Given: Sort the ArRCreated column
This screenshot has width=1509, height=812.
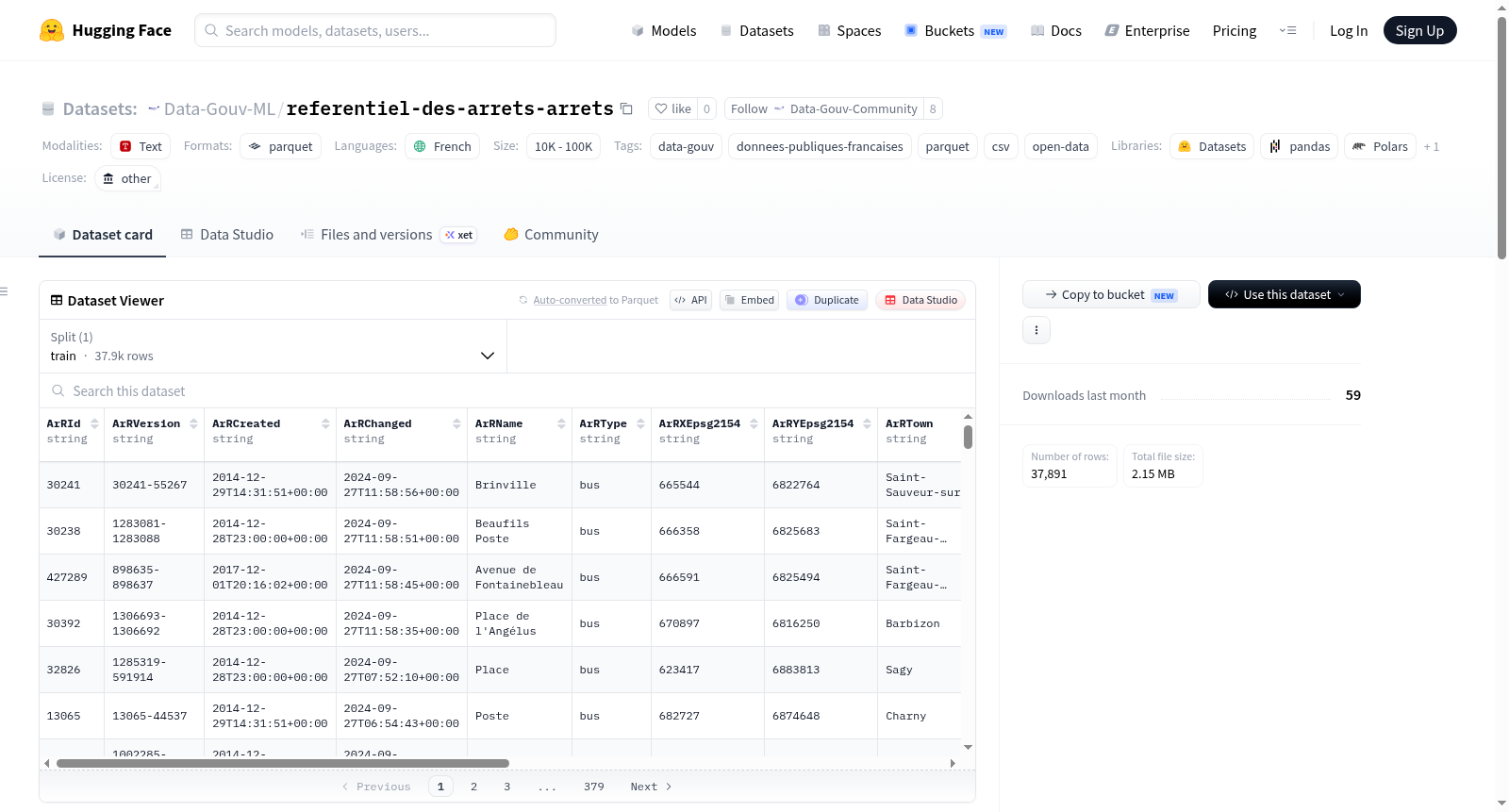Looking at the screenshot, I should coord(325,423).
